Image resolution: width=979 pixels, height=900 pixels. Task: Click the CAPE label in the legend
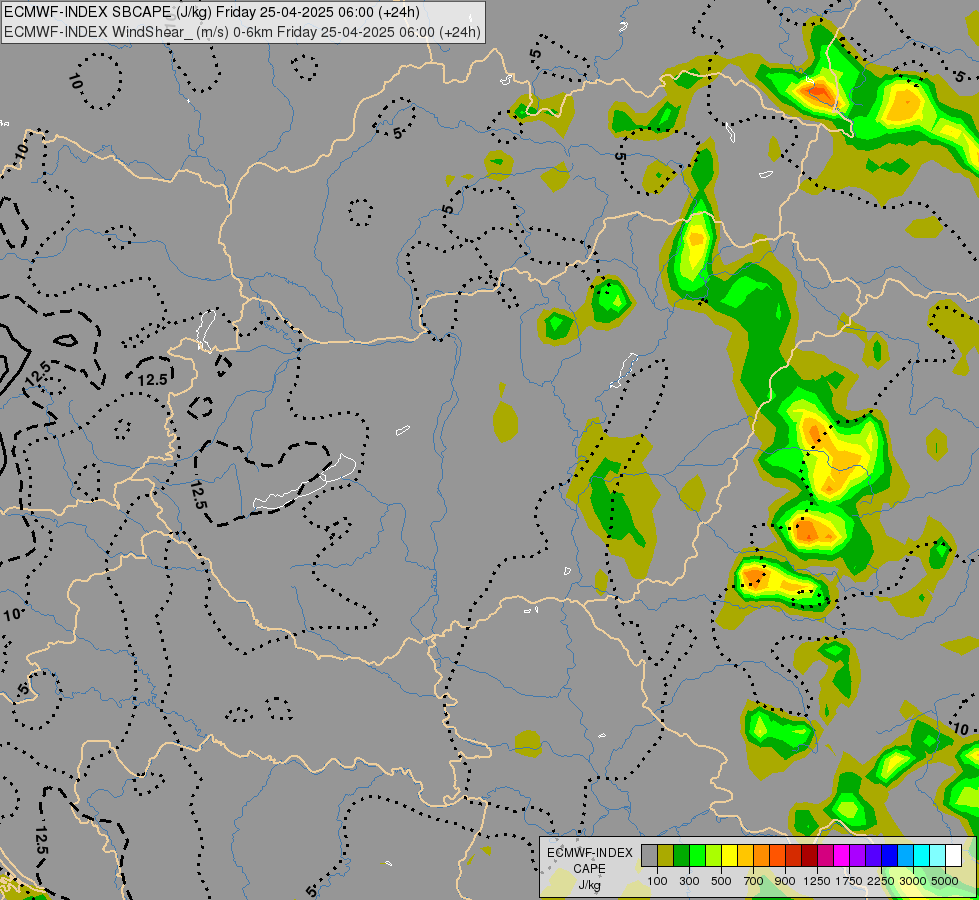pyautogui.click(x=589, y=869)
